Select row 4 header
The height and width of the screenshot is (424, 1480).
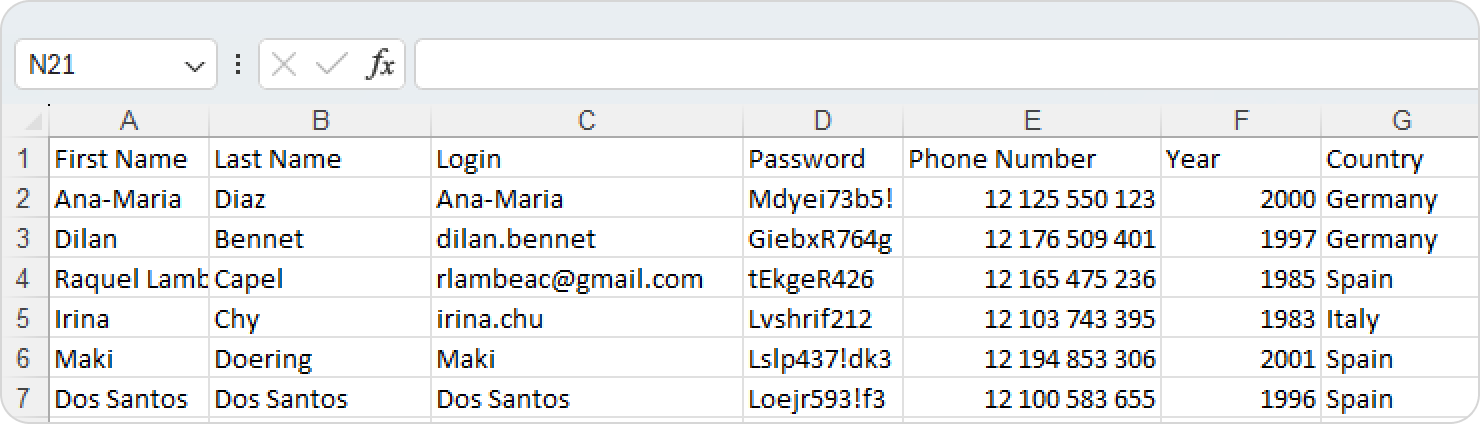click(x=24, y=279)
